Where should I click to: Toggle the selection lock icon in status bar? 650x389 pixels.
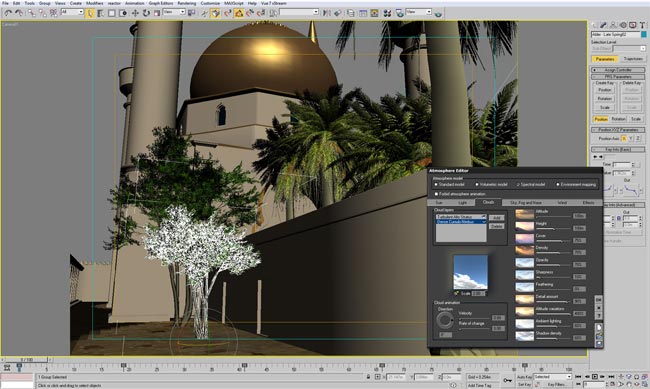368,377
